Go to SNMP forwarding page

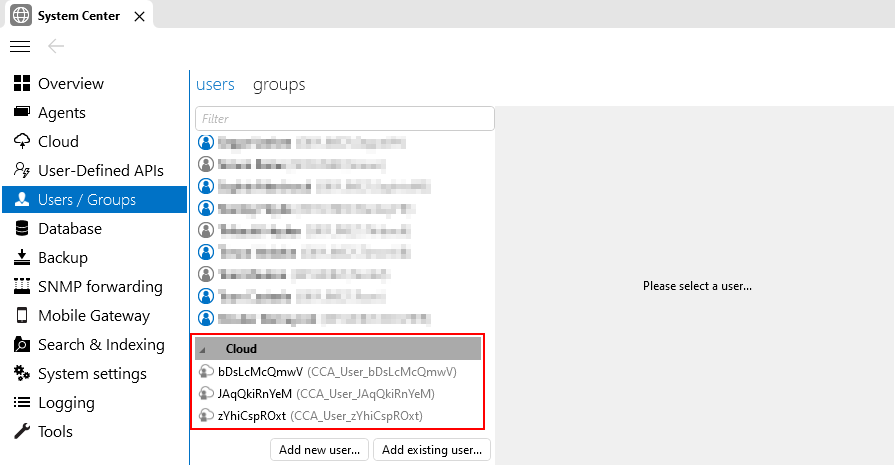[x=100, y=287]
